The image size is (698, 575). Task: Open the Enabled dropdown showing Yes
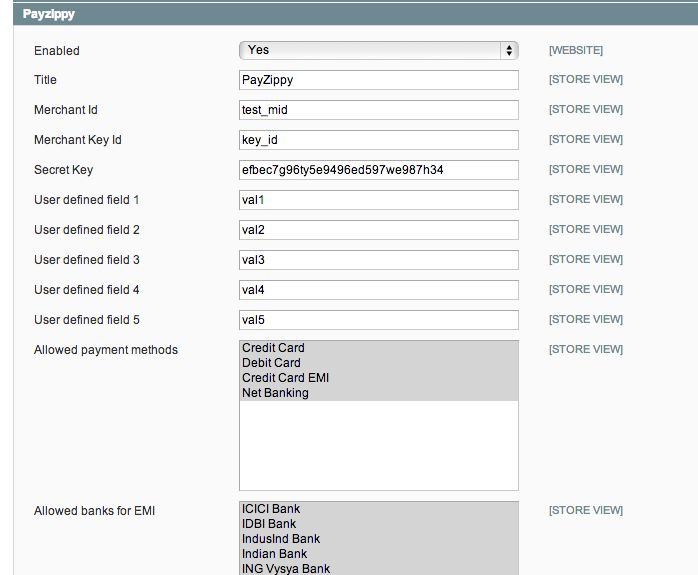(x=378, y=50)
